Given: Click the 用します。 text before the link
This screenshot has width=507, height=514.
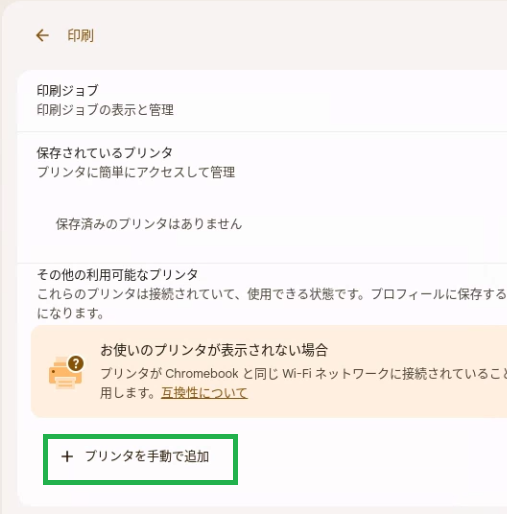Looking at the screenshot, I should tap(128, 393).
